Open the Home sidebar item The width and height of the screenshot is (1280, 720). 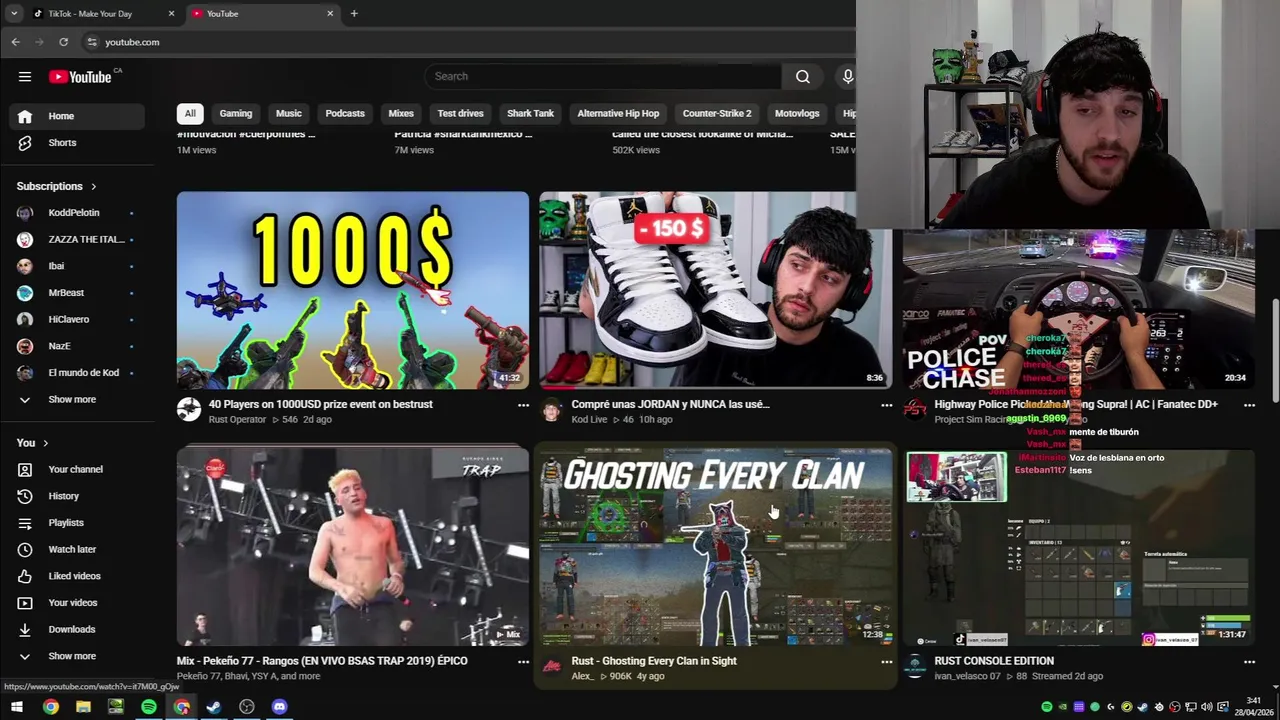(x=78, y=116)
